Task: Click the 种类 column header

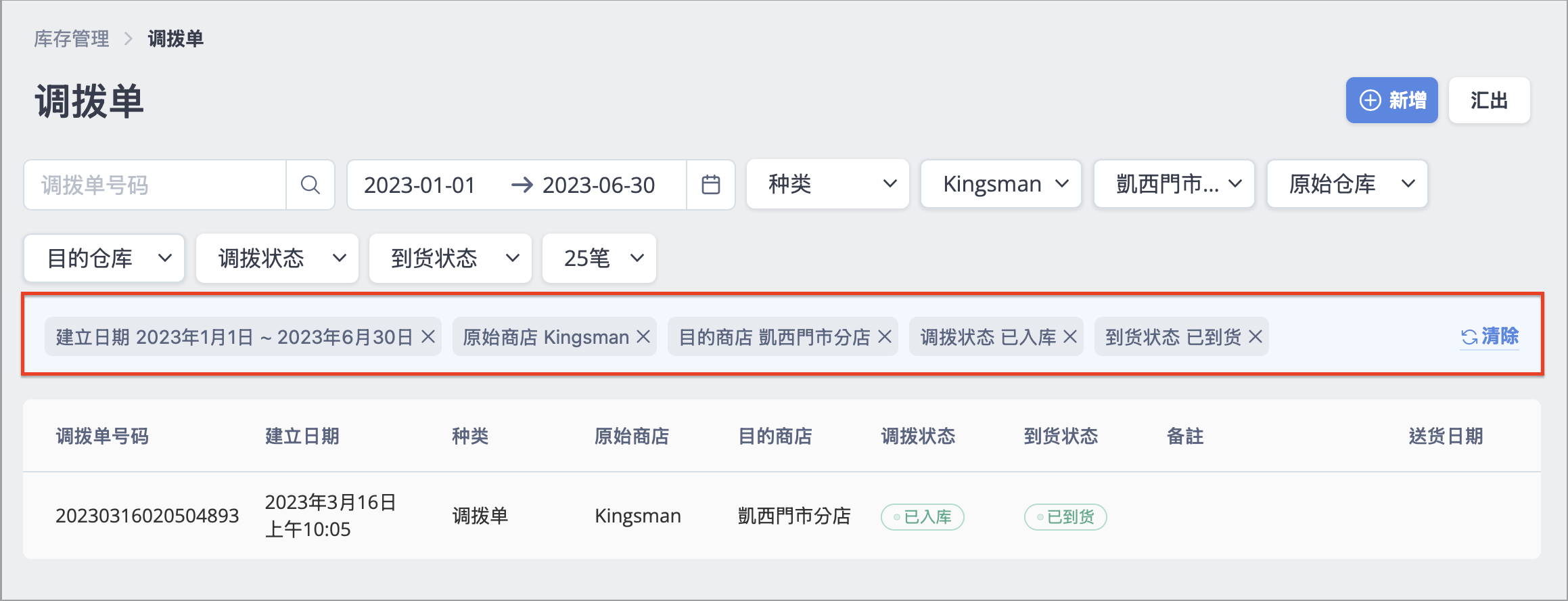Action: (470, 436)
